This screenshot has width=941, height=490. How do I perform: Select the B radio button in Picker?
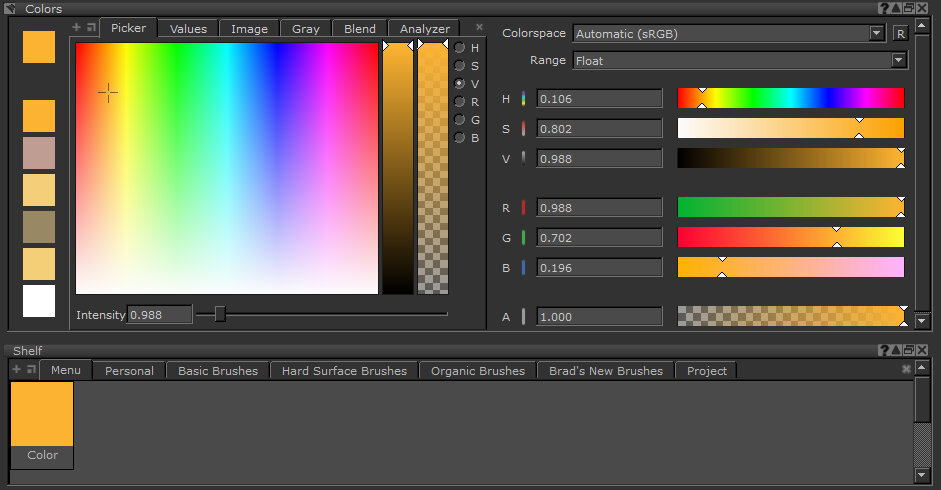click(460, 138)
